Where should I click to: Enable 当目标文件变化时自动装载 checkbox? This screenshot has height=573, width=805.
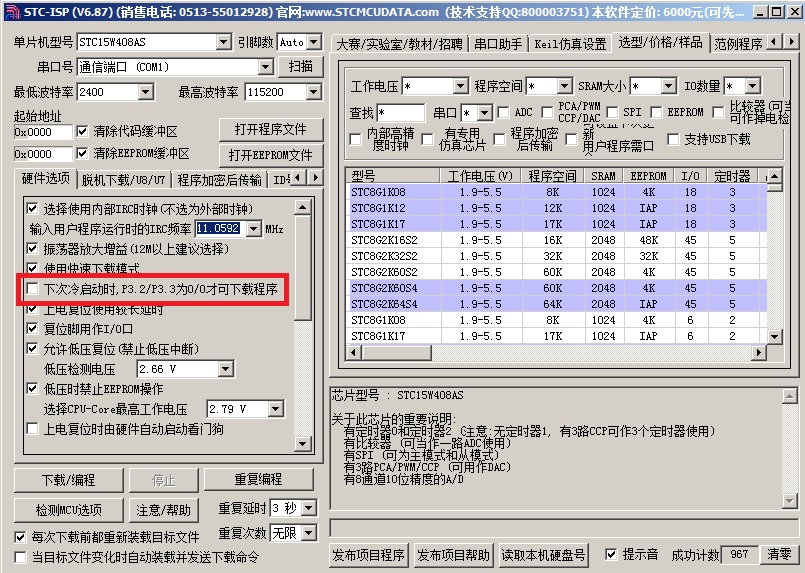click(20, 557)
